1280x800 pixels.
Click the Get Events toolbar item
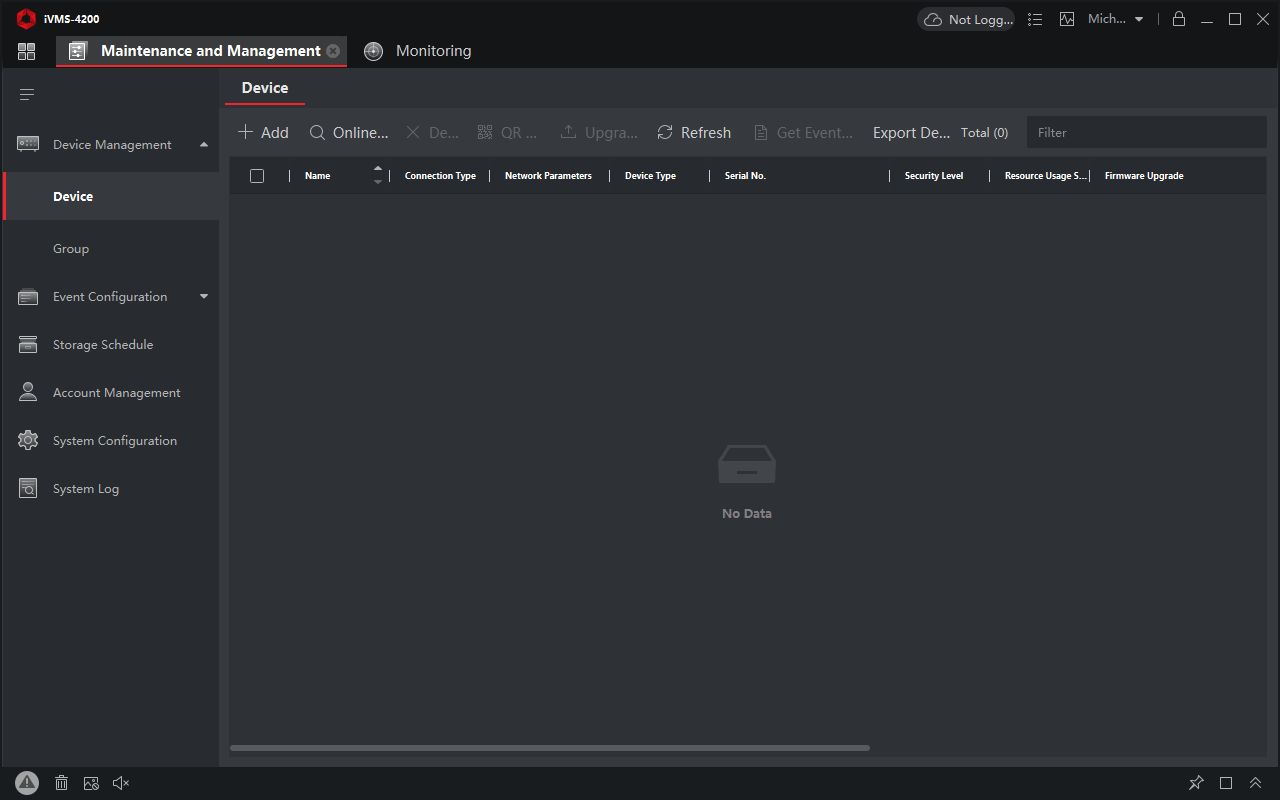(x=803, y=132)
